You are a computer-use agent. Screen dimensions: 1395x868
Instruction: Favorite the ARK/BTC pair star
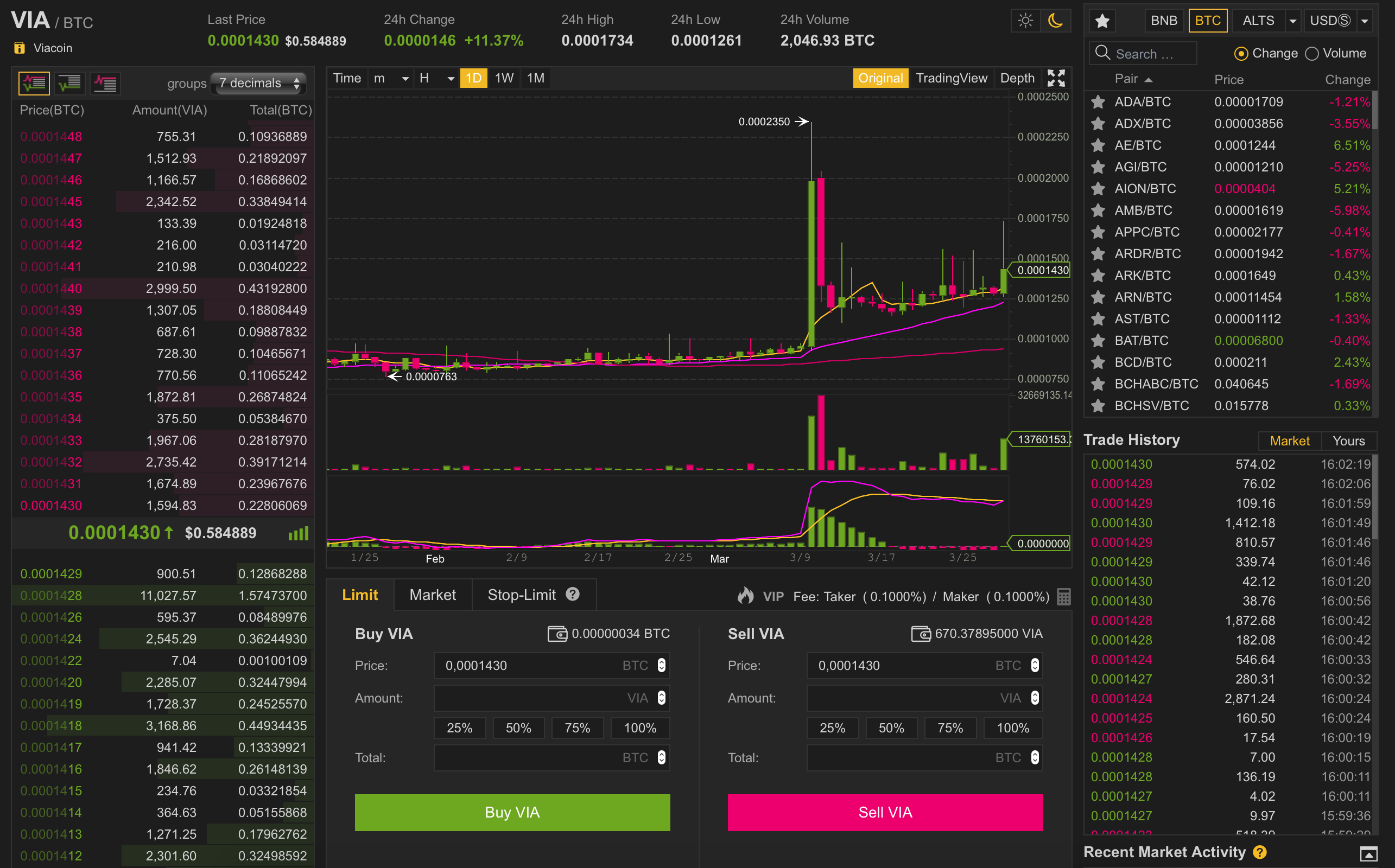point(1098,276)
